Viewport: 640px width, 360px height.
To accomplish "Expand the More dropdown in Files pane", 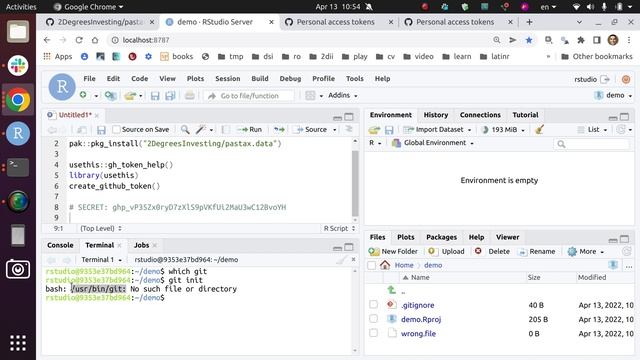I will tap(586, 251).
